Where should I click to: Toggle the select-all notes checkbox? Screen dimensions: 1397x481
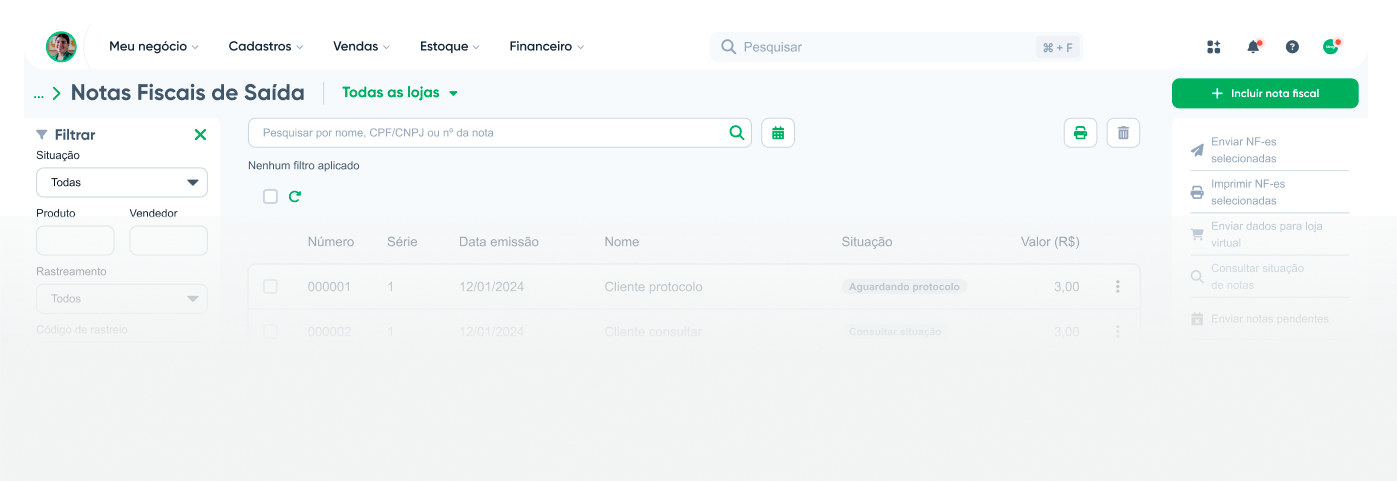point(270,197)
